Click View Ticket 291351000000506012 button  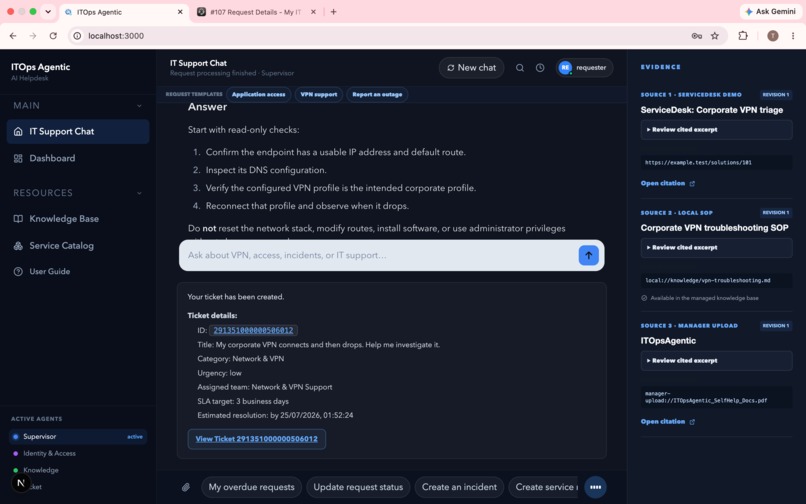pyautogui.click(x=257, y=439)
